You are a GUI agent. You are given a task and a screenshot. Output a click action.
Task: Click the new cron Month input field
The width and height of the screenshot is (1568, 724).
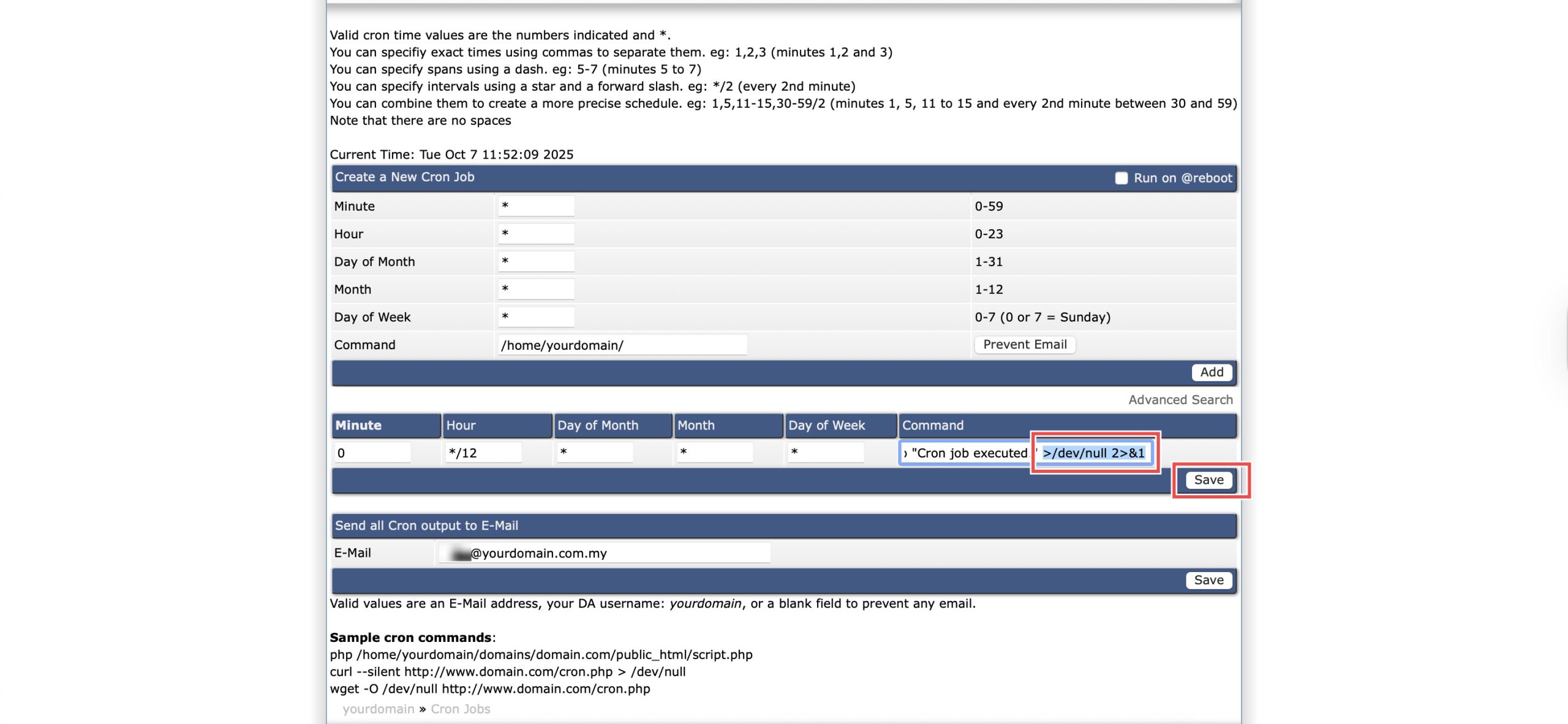[536, 289]
